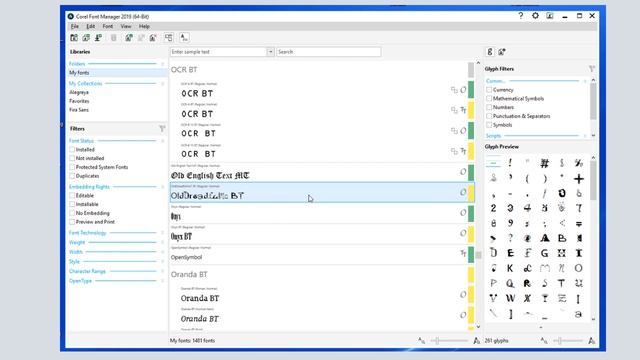
Task: Select the letter K glyph in Glyph Preview
Action: pyautogui.click(x=510, y=269)
